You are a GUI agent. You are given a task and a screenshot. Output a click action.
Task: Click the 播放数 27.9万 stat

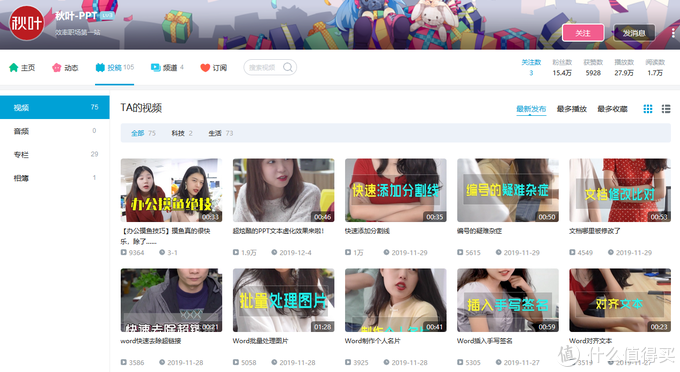coord(624,68)
